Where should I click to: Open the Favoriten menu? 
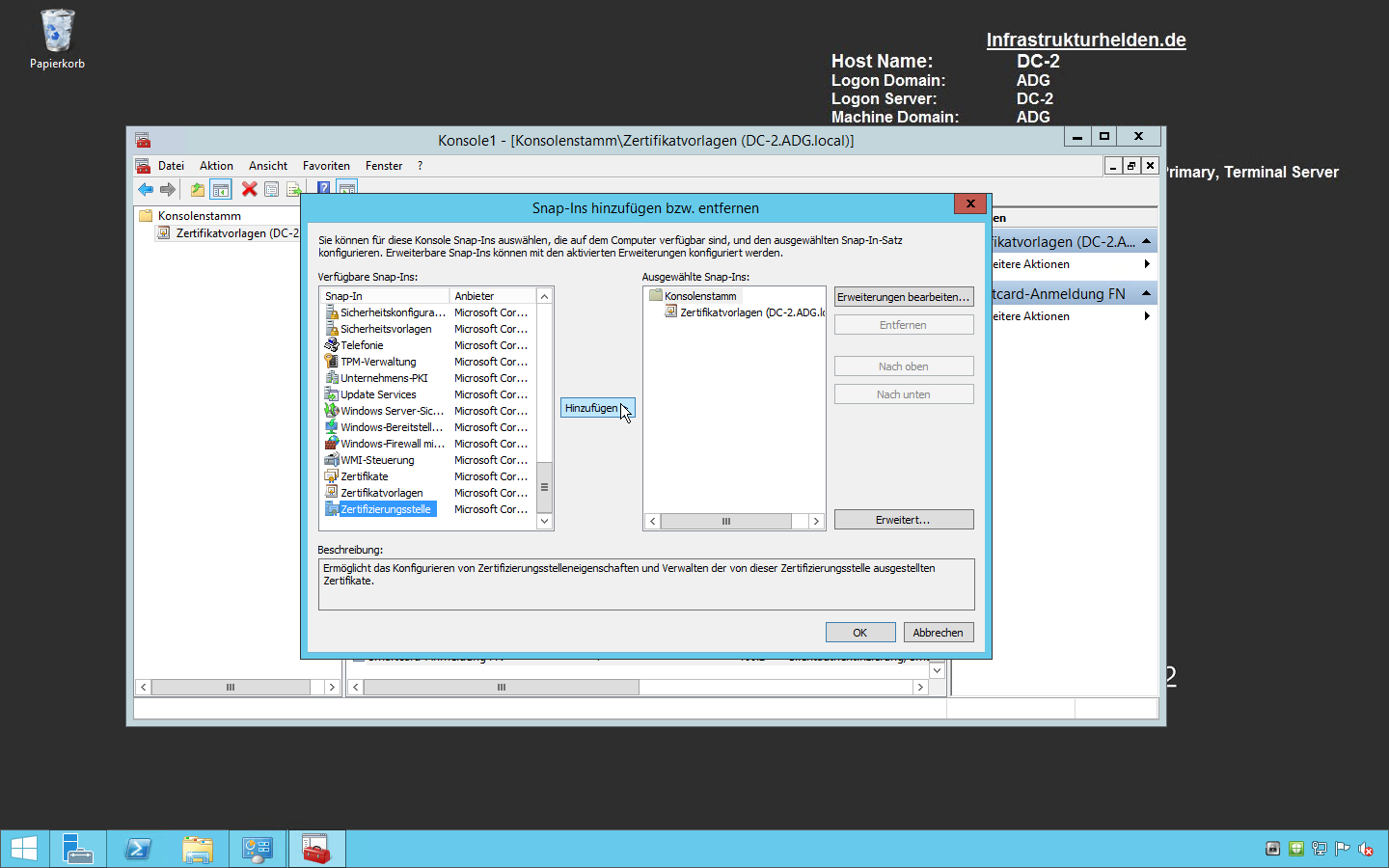pos(326,166)
